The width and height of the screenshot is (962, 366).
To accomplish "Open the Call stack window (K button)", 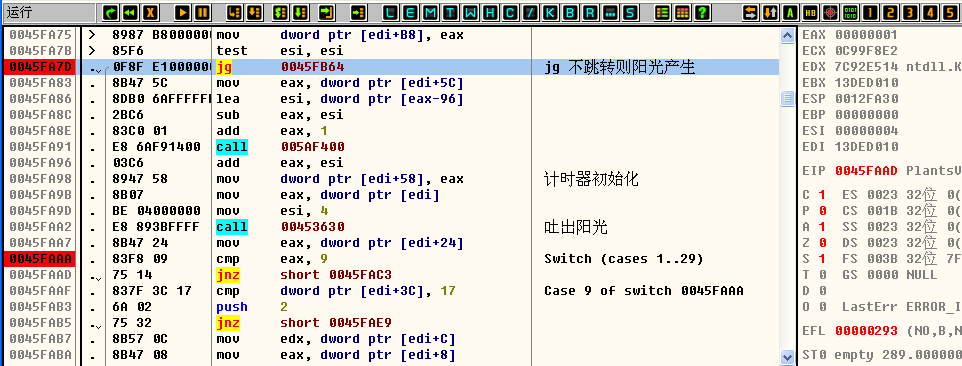I will (550, 12).
